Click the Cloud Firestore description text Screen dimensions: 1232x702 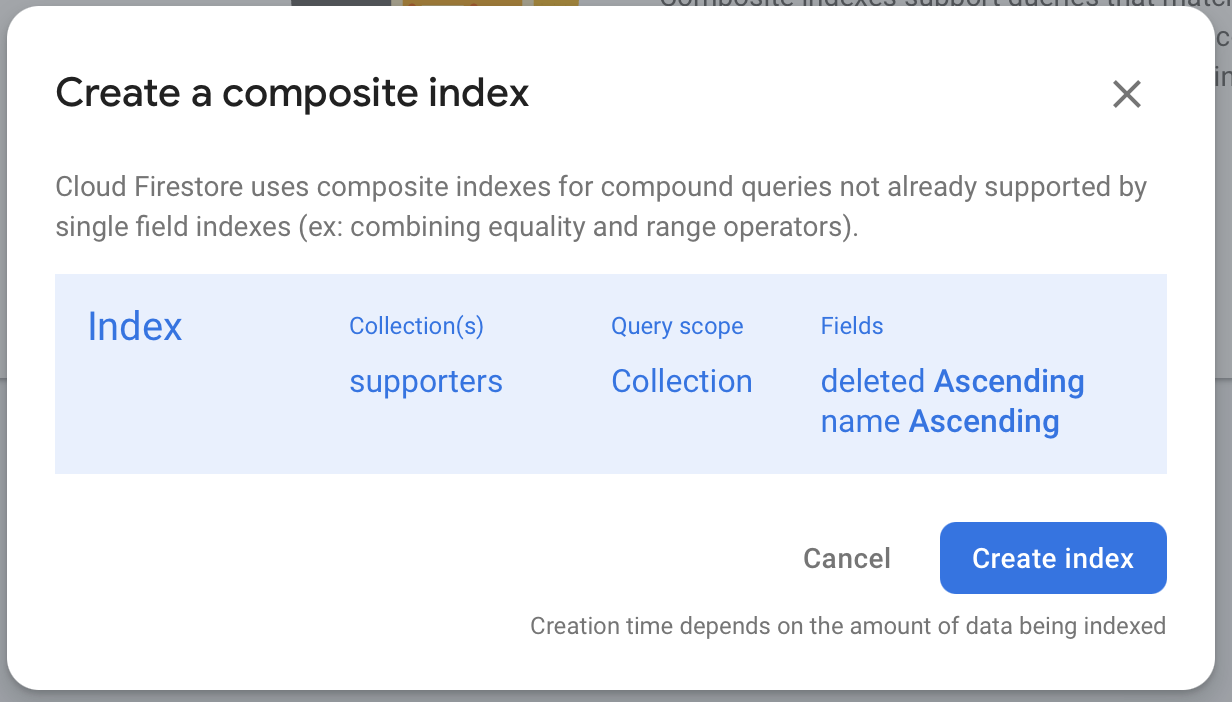point(600,206)
